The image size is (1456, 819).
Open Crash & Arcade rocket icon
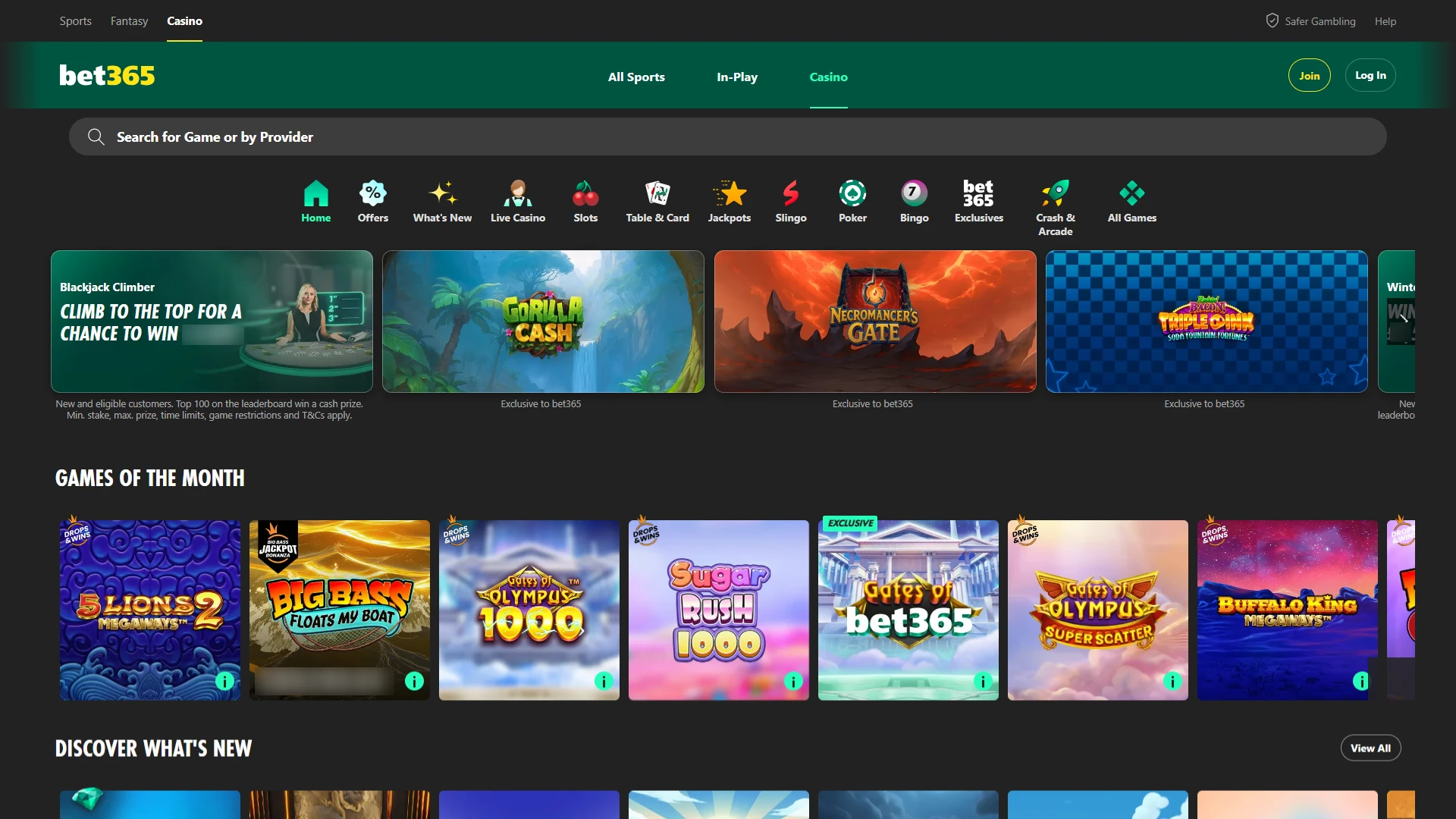coord(1056,193)
